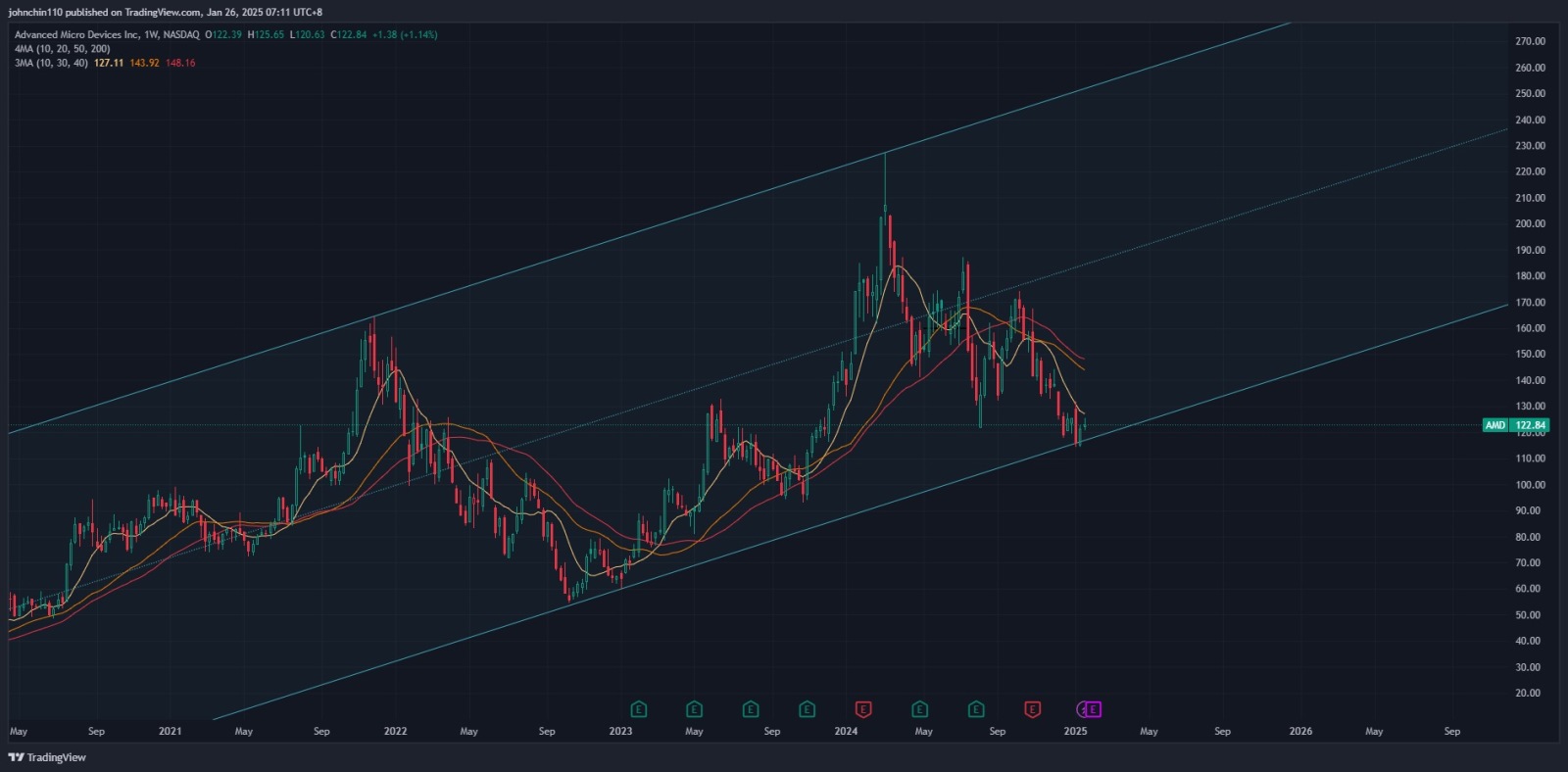Click the 3MA value 127.11
Image resolution: width=1568 pixels, height=772 pixels.
109,63
